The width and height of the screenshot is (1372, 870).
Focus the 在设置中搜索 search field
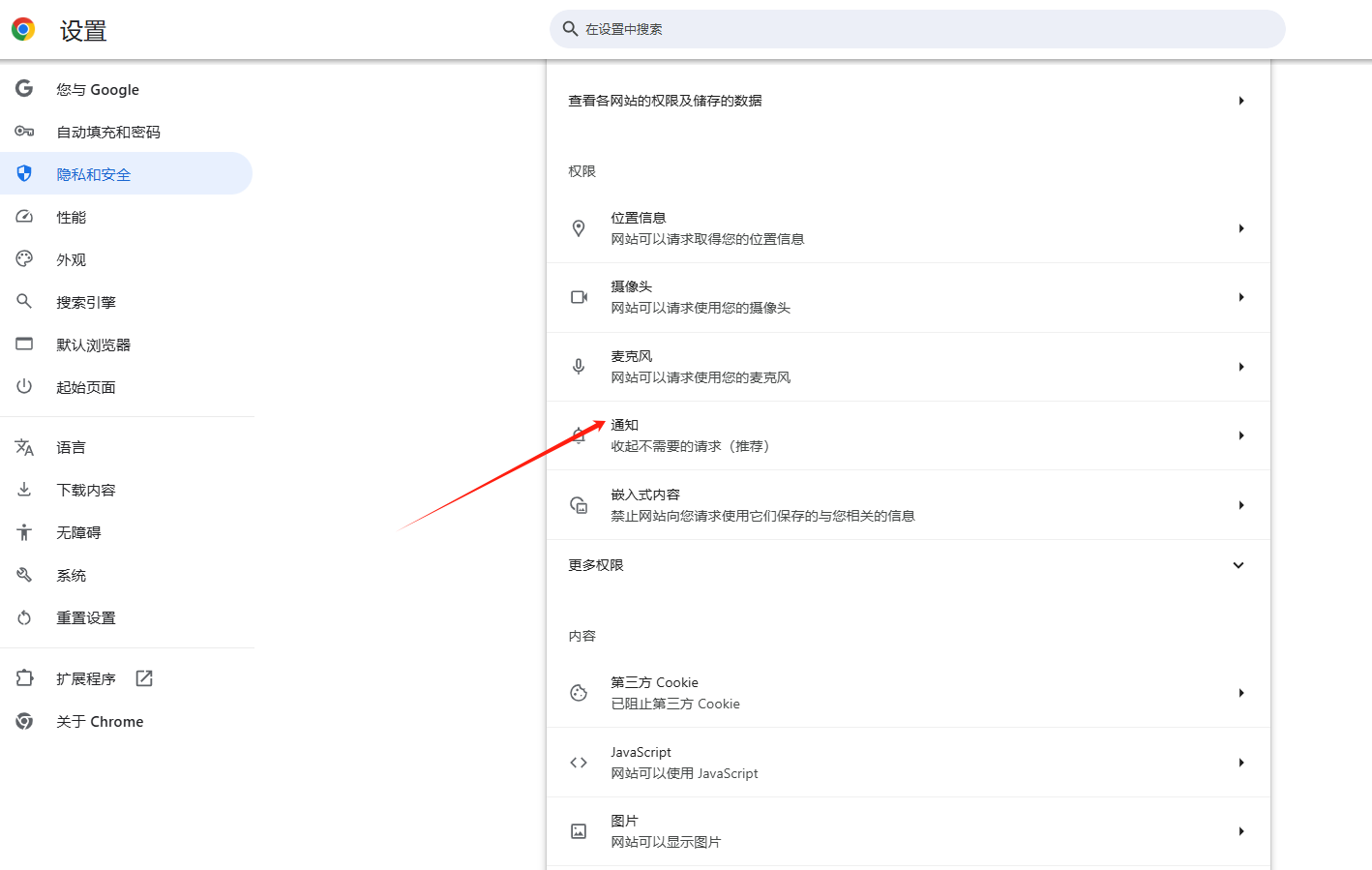(917, 29)
